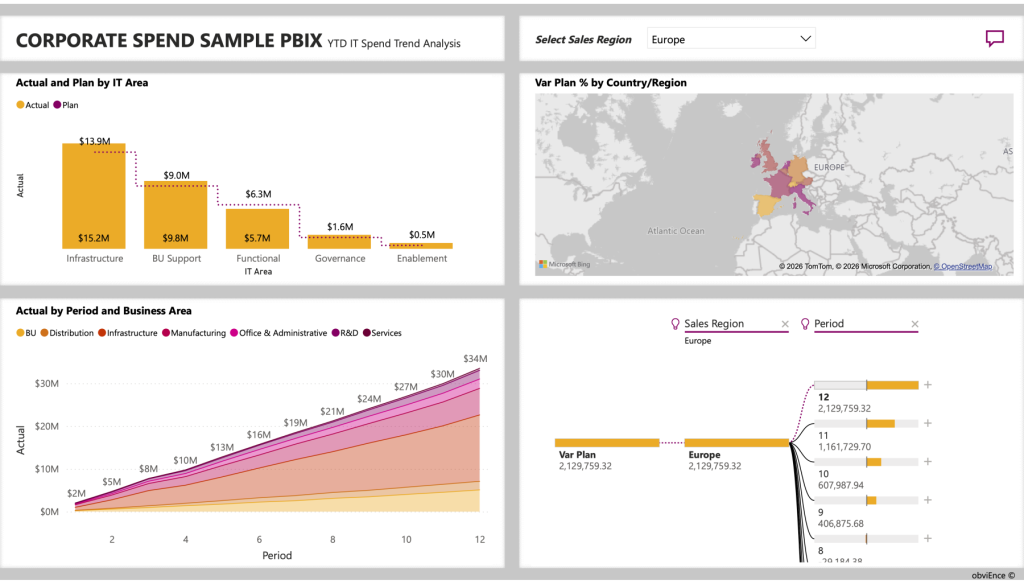The width and height of the screenshot is (1024, 584).
Task: Remove the Period level with X
Action: pyautogui.click(x=915, y=324)
